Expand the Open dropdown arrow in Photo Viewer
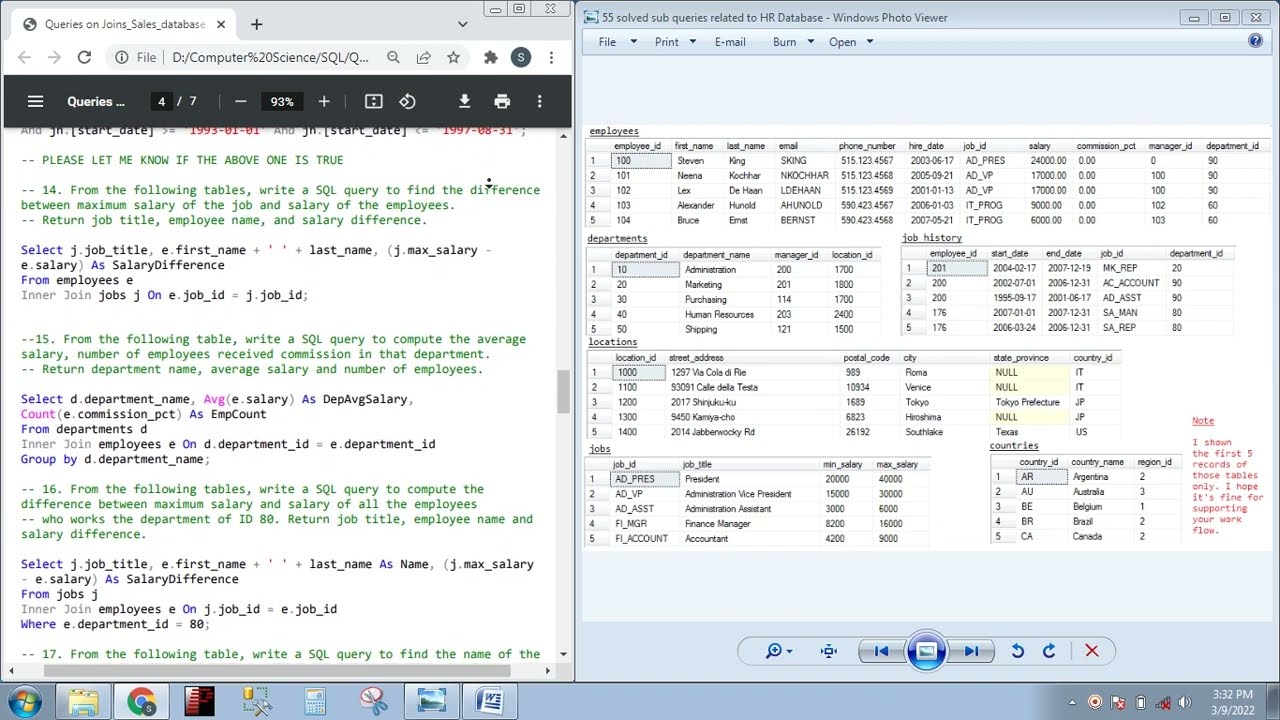Screen dimensions: 1280x720 (x=869, y=42)
